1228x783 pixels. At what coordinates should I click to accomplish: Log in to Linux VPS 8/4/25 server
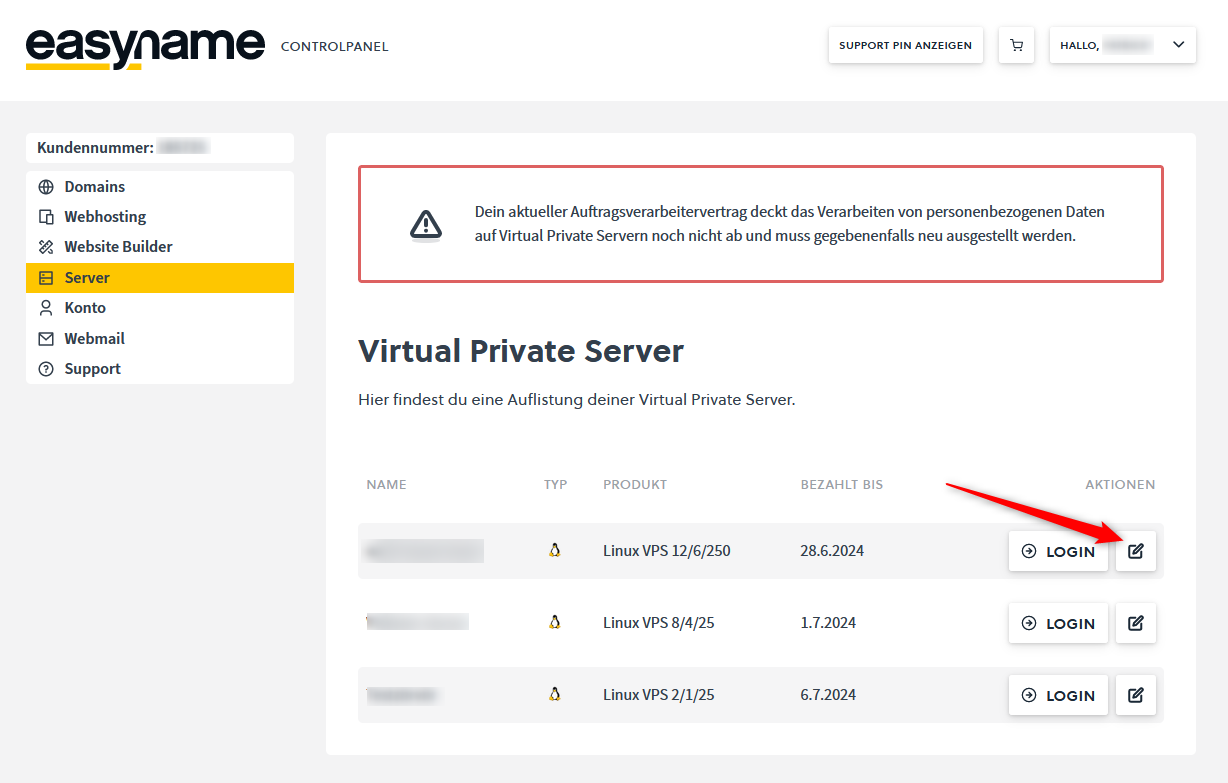tap(1058, 623)
